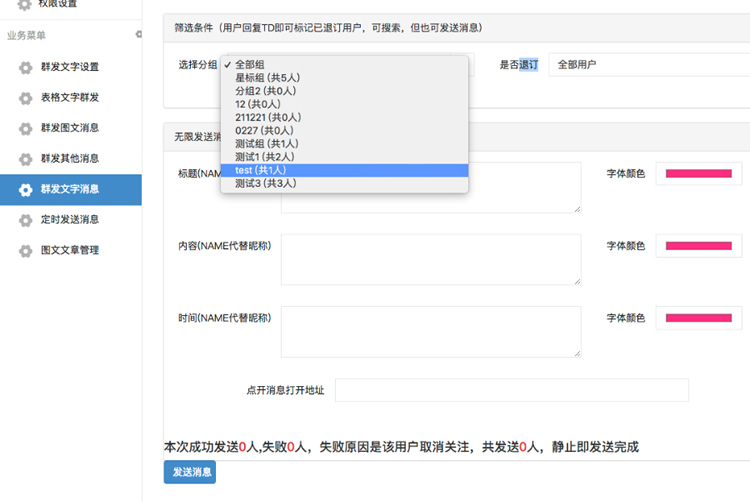Pick font color swatch for 标题 row
Screen dimensions: 750x502
699,174
